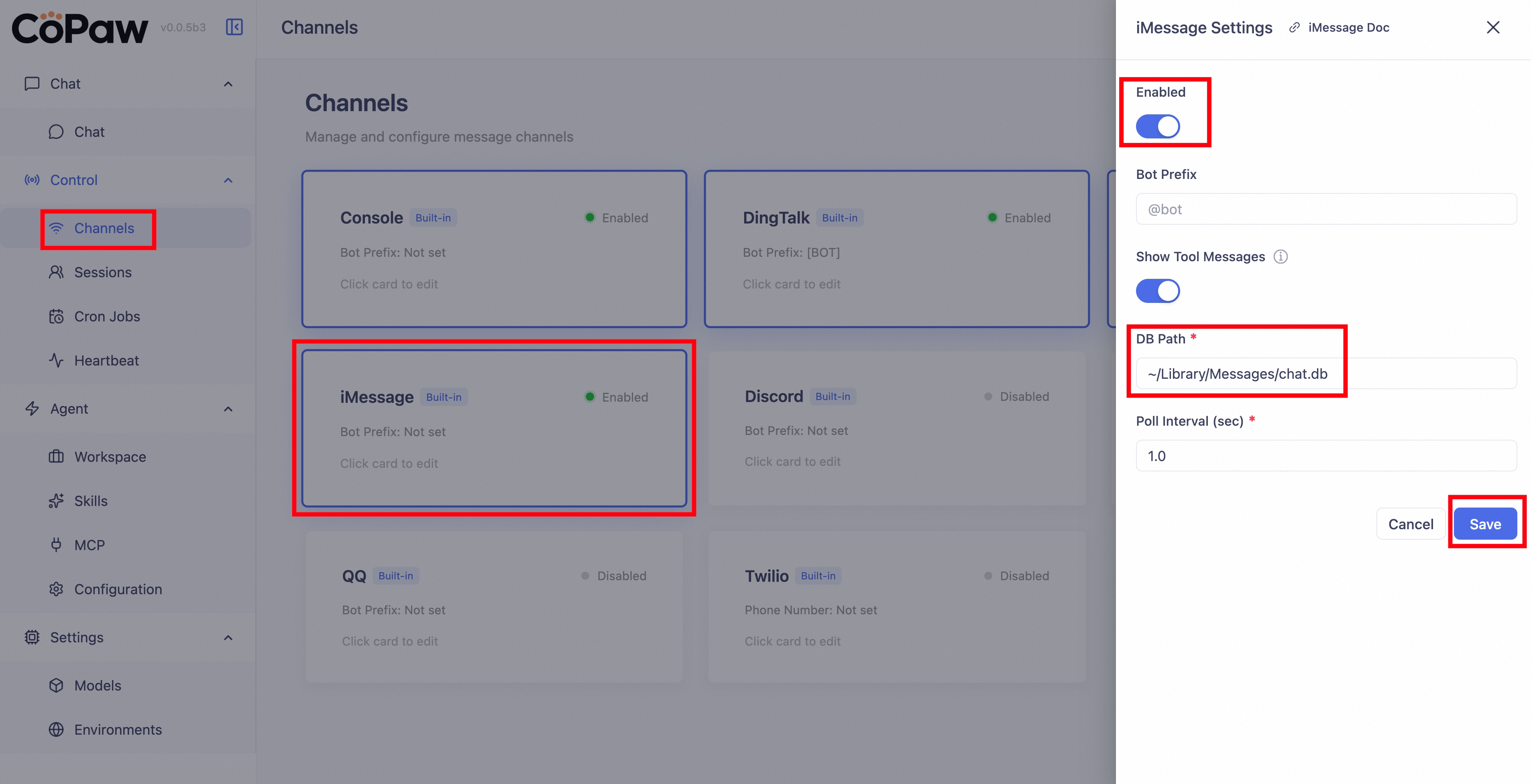Turn off the Show Tool Messages switch

point(1157,291)
